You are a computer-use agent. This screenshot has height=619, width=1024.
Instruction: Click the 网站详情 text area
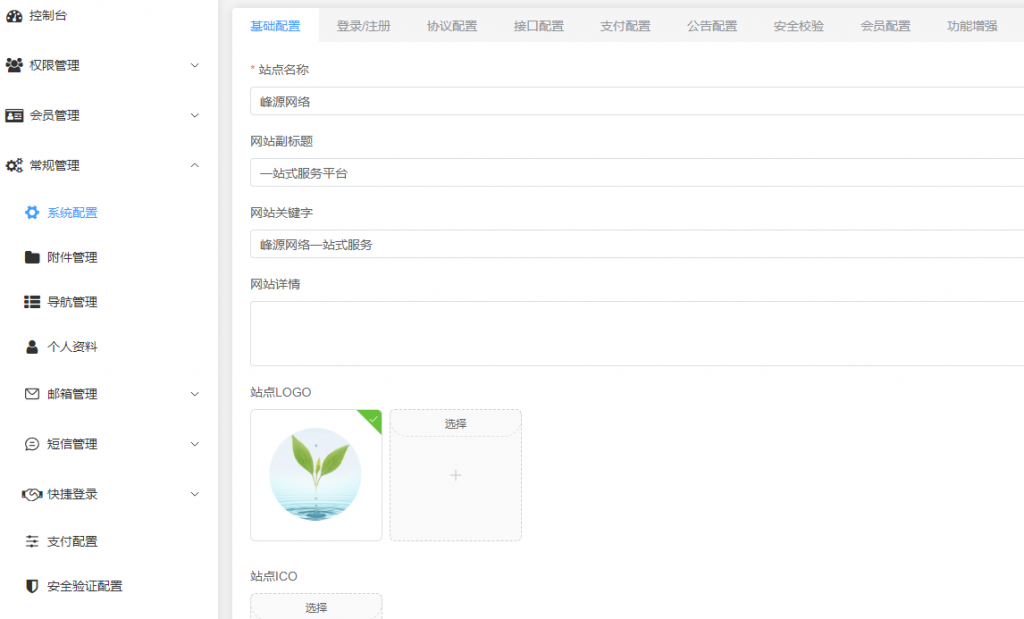click(x=636, y=333)
